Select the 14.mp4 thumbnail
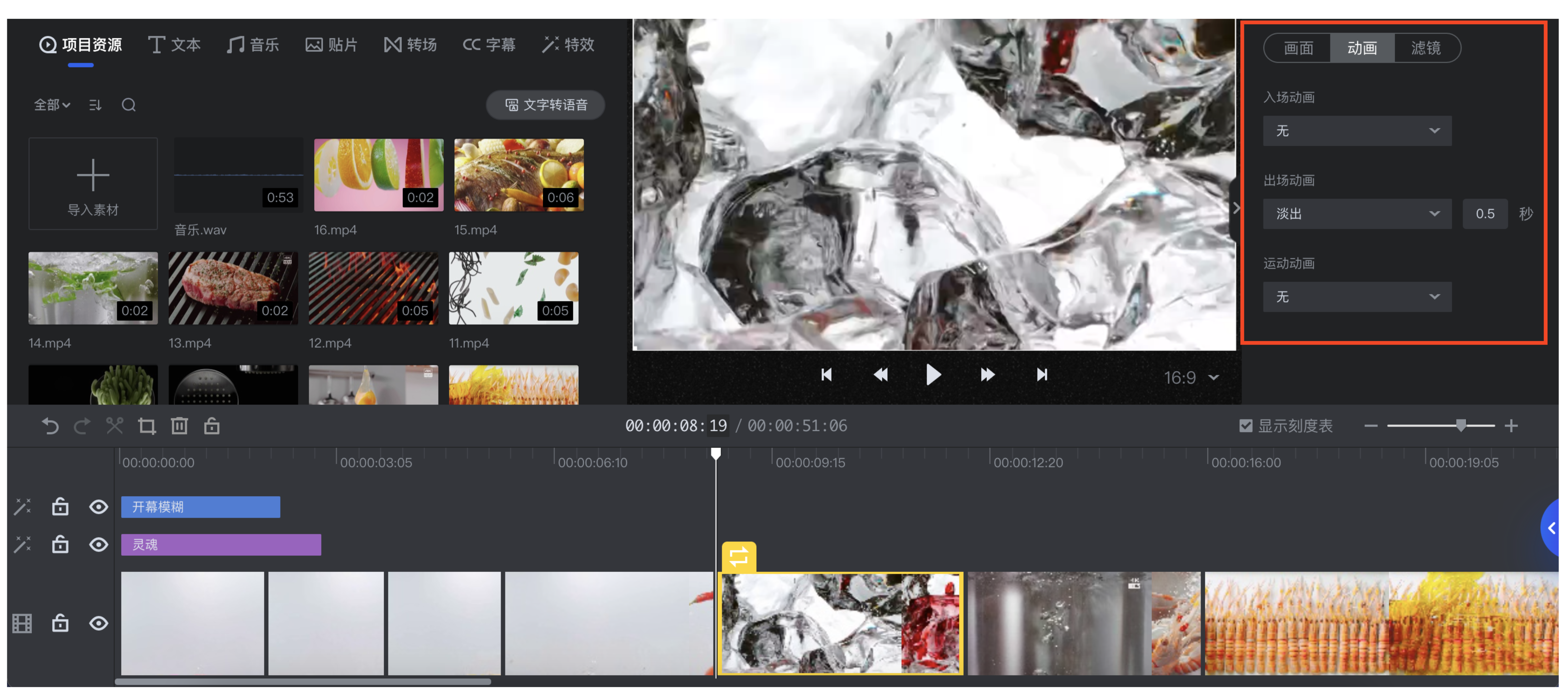 pyautogui.click(x=93, y=288)
